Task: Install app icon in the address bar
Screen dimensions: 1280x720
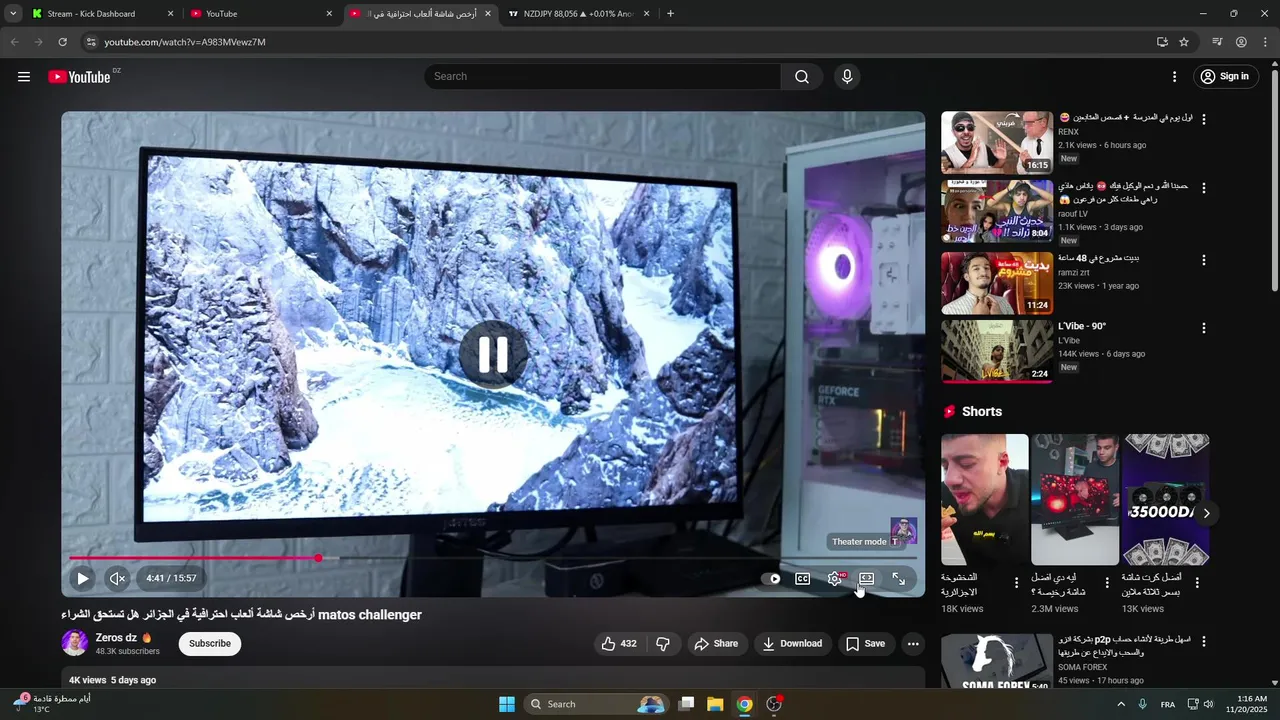Action: click(x=1162, y=42)
